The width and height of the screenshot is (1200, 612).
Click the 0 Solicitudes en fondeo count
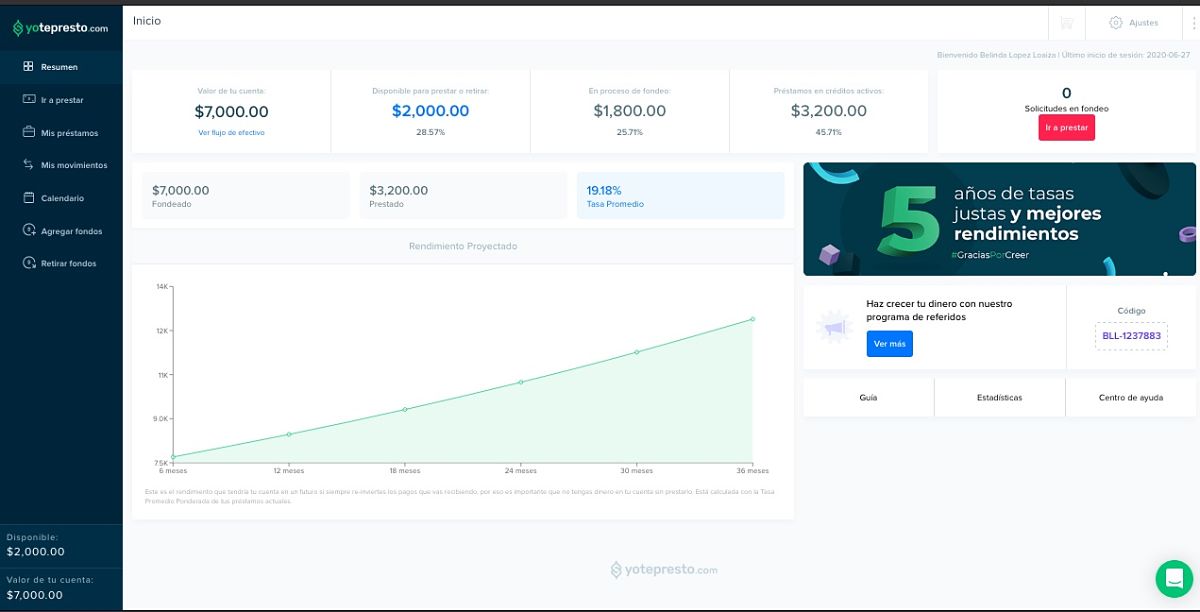pyautogui.click(x=1066, y=93)
